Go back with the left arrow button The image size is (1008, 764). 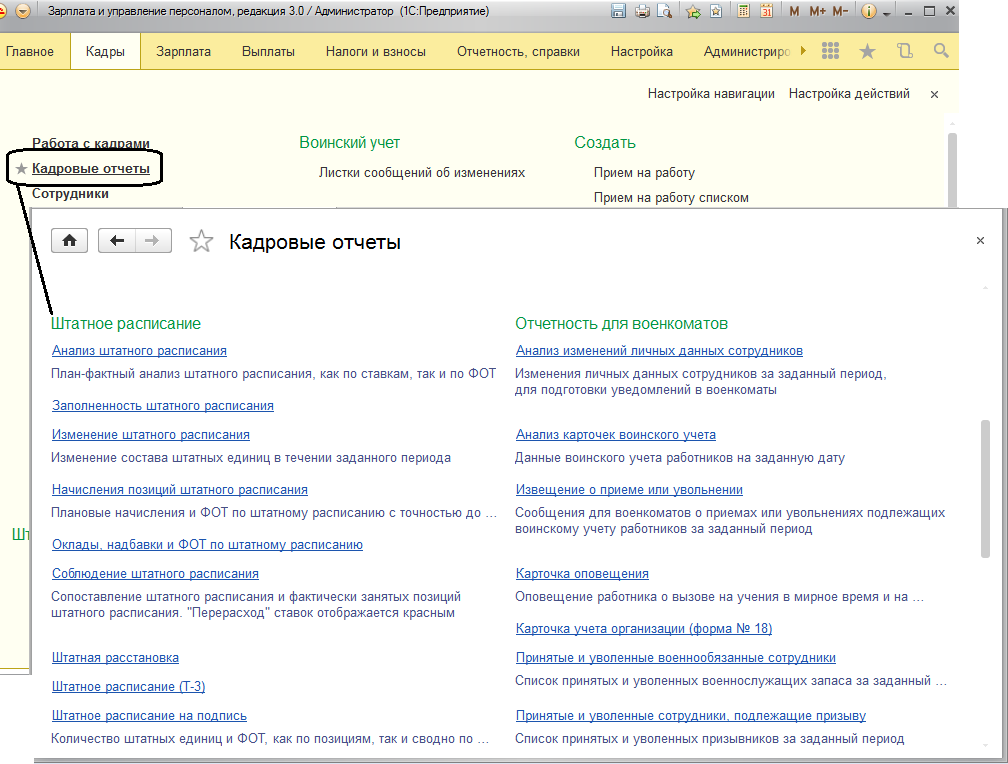tap(117, 241)
